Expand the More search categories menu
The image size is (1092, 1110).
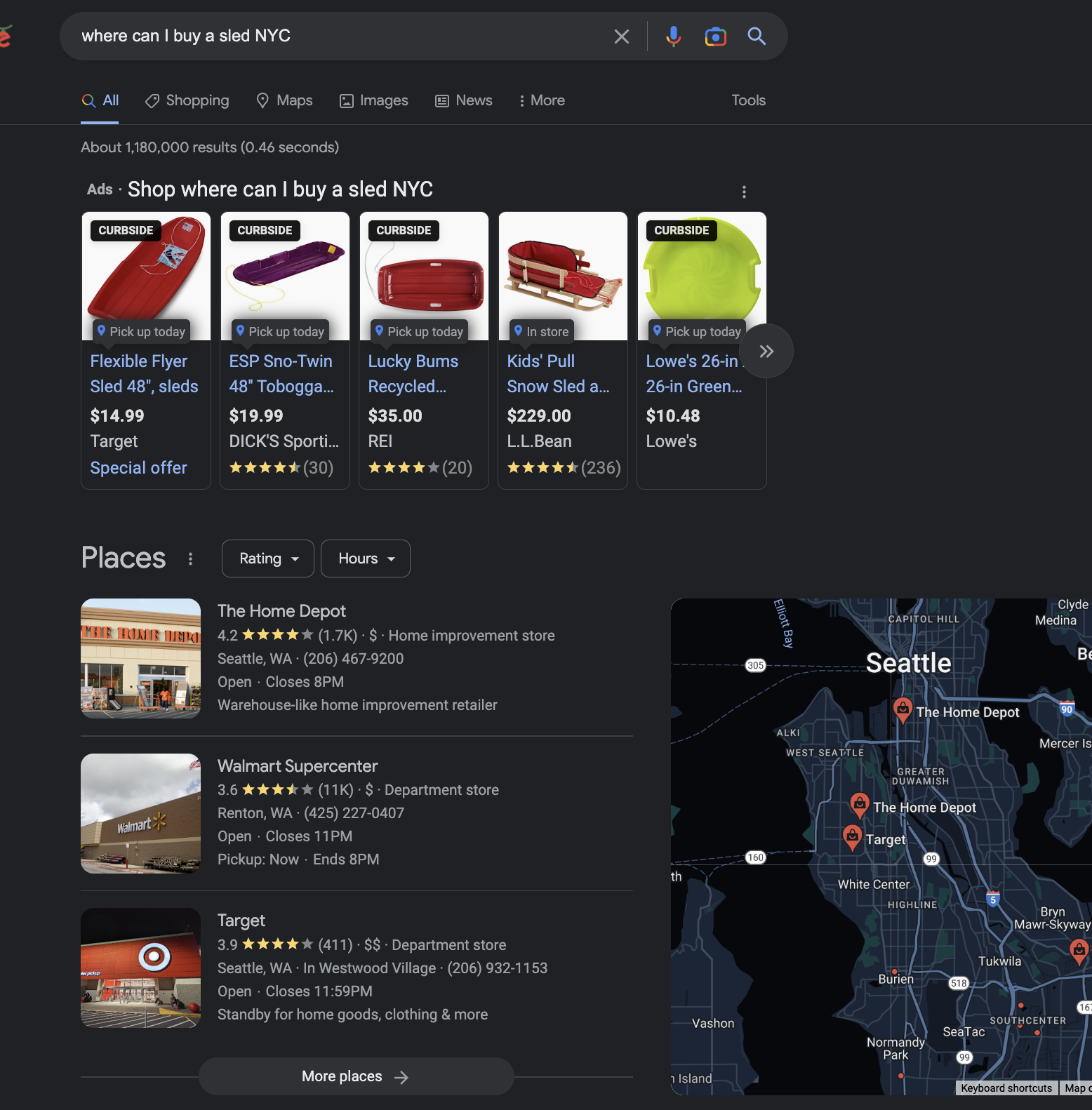[x=541, y=100]
